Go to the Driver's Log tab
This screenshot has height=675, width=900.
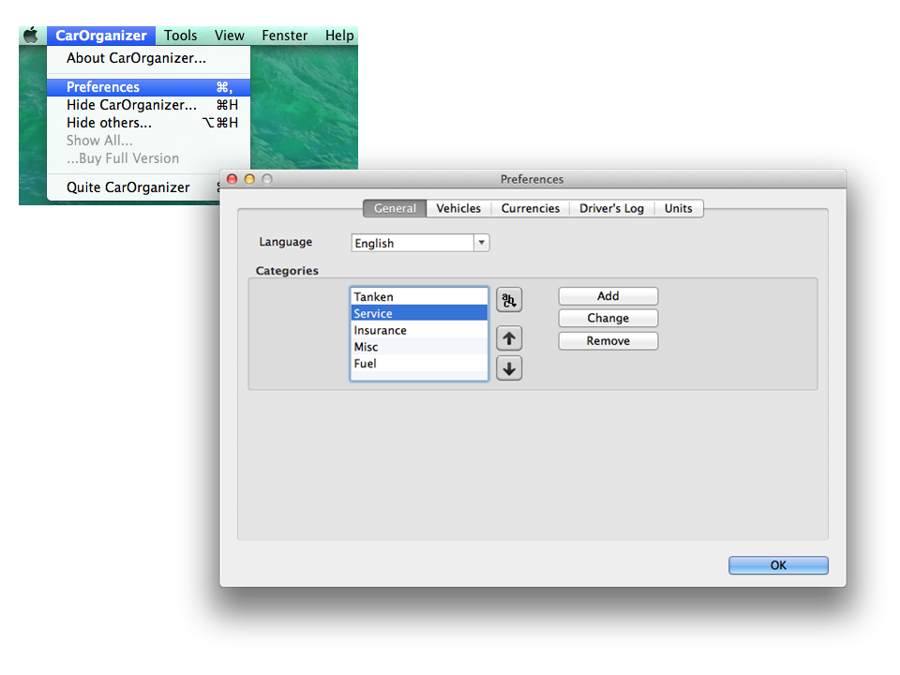point(612,208)
